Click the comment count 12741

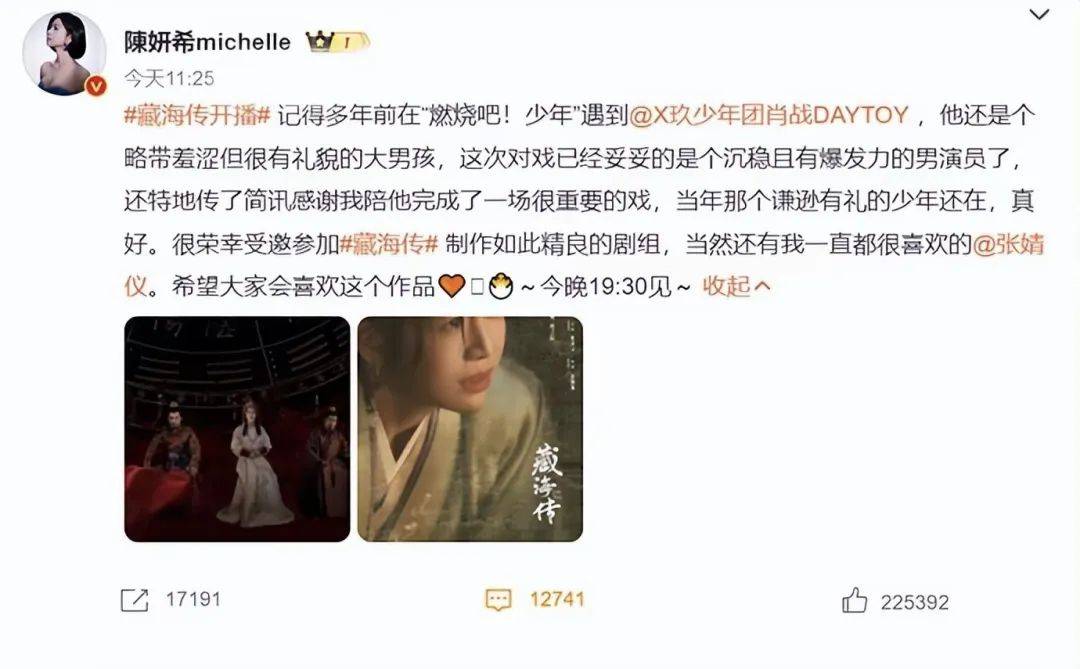tap(557, 599)
